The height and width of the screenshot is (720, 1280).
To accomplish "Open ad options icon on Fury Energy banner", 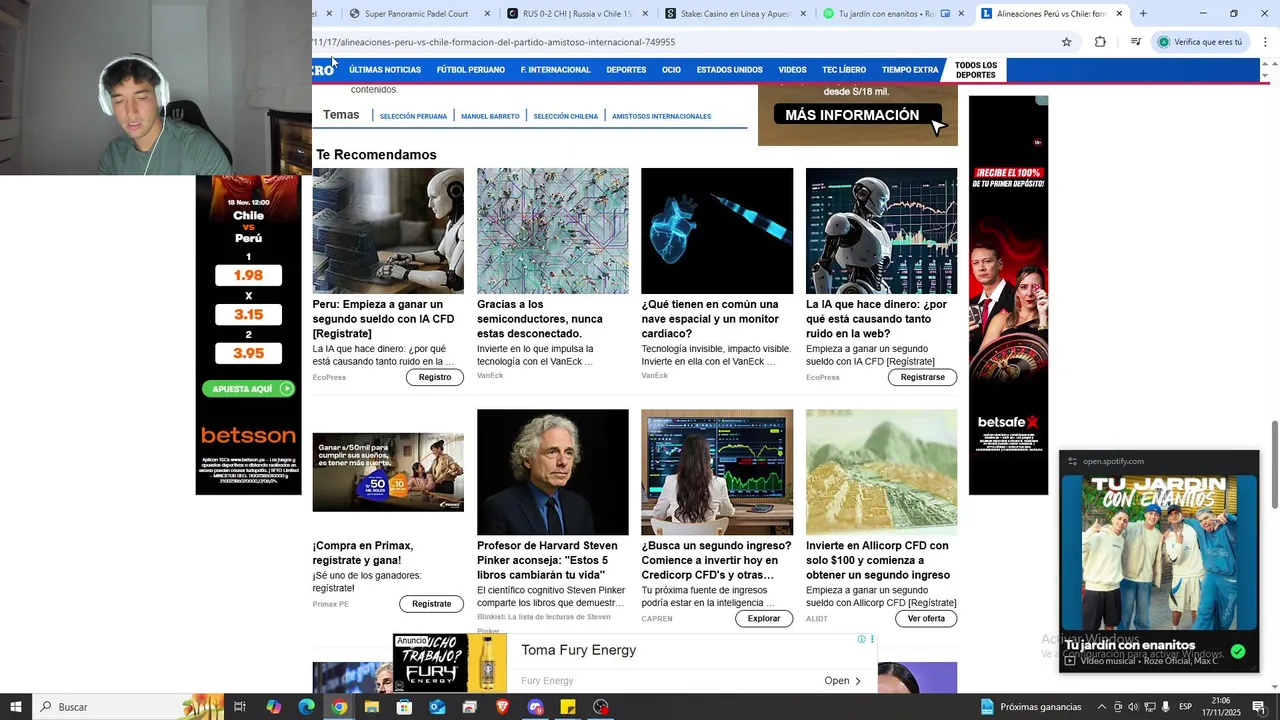I will coord(872,639).
